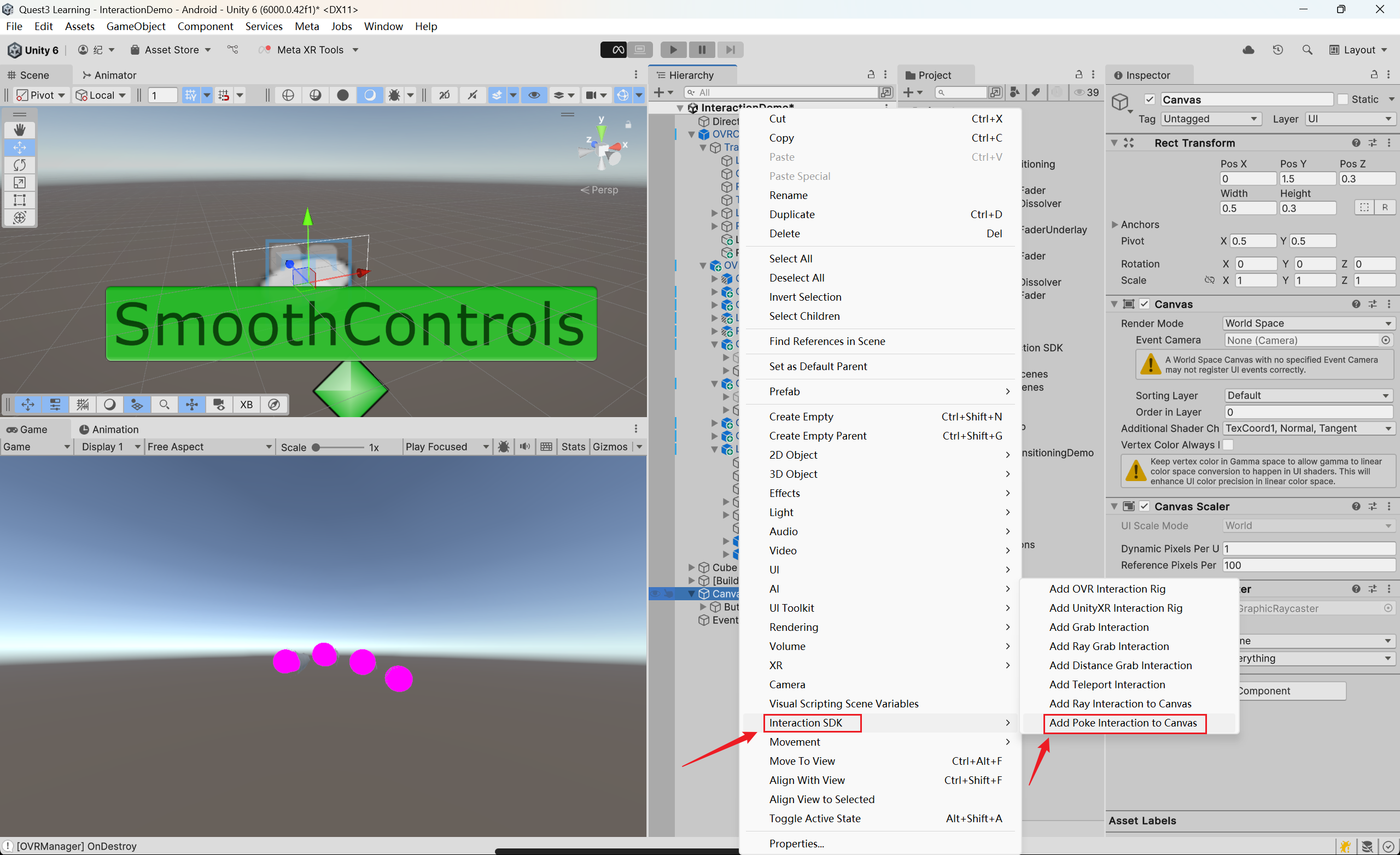
Task: Click the global search magnifier icon
Action: pyautogui.click(x=1307, y=50)
